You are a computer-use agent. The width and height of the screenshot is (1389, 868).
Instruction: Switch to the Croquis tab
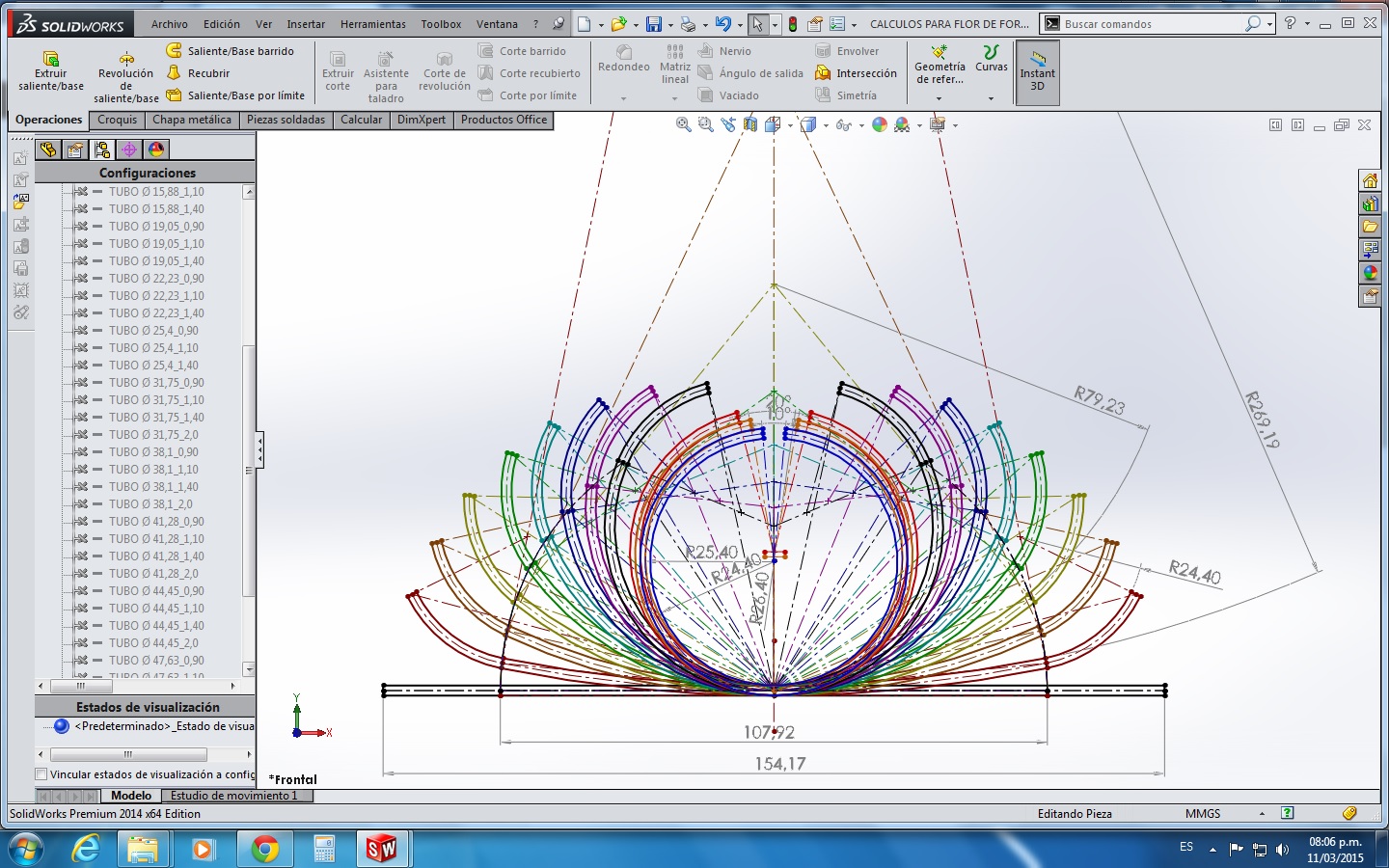point(118,120)
